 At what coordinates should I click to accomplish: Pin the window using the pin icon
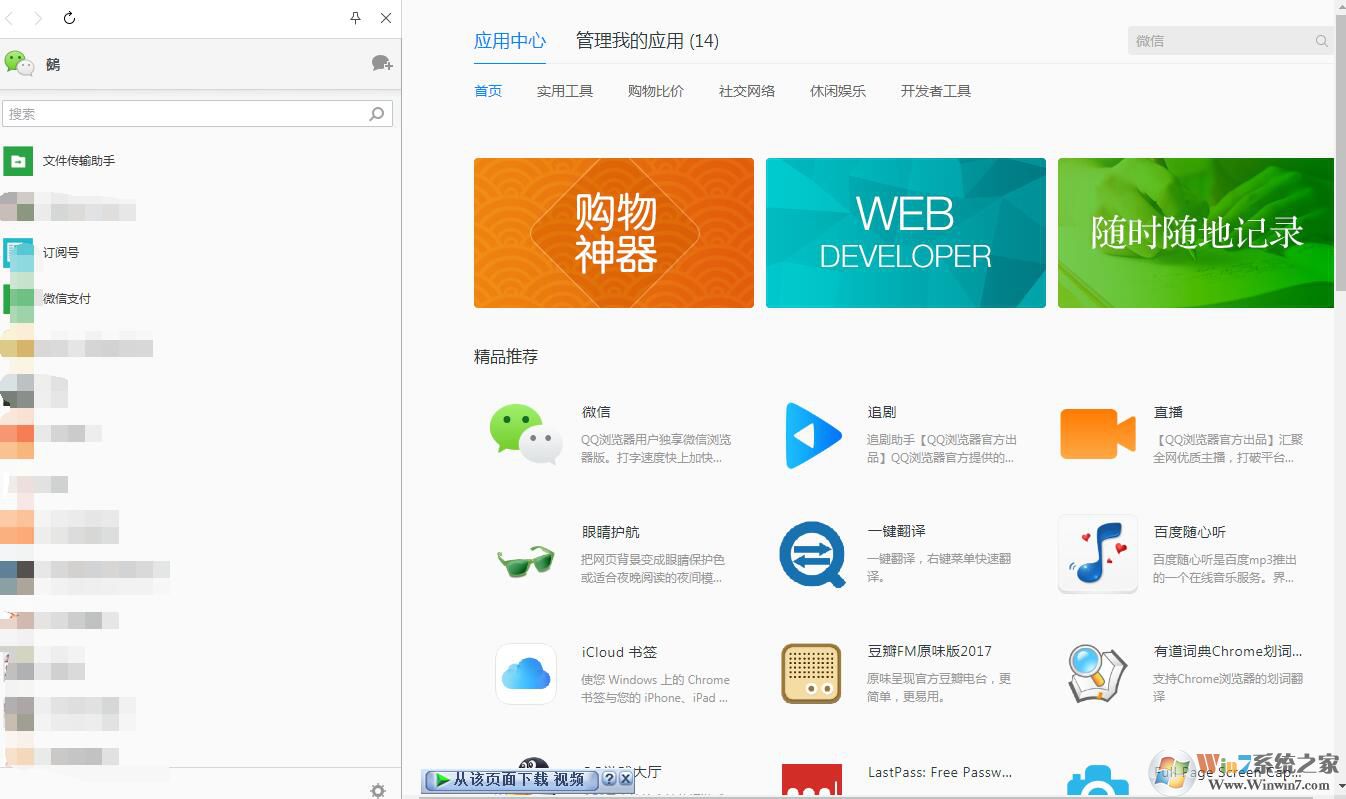(x=354, y=18)
